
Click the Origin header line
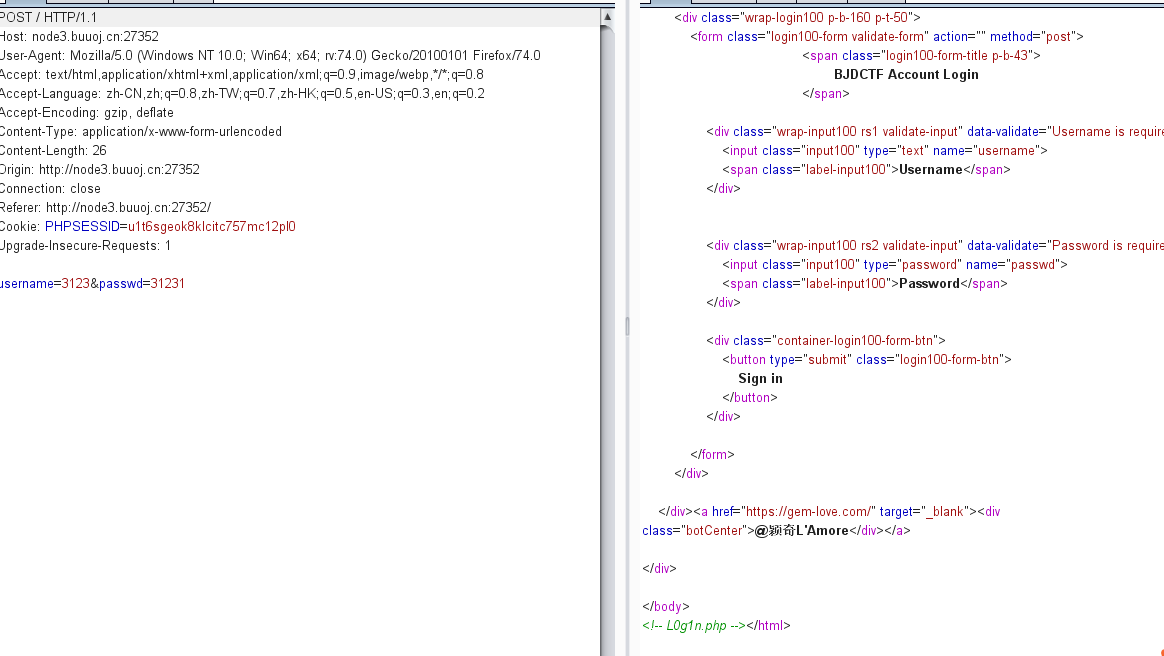(x=99, y=169)
